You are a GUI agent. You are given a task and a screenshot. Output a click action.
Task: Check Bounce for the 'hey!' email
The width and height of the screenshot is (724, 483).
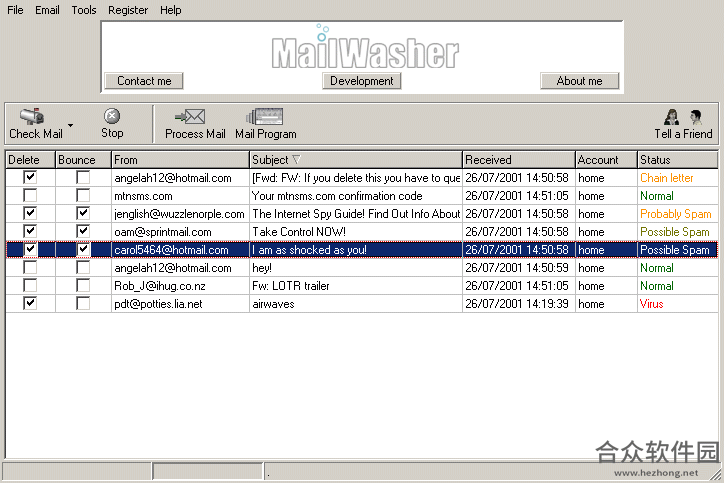tap(83, 267)
